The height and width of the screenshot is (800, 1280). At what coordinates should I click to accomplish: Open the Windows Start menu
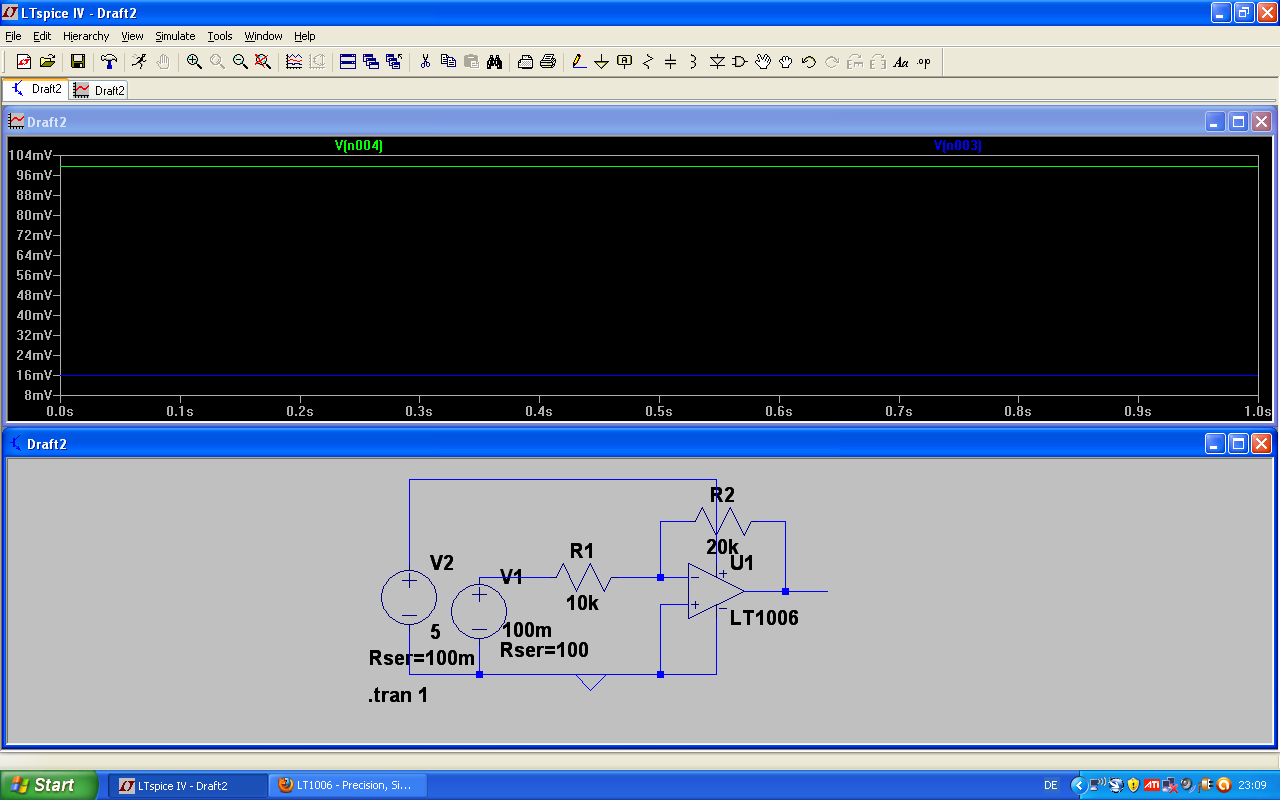[x=49, y=785]
